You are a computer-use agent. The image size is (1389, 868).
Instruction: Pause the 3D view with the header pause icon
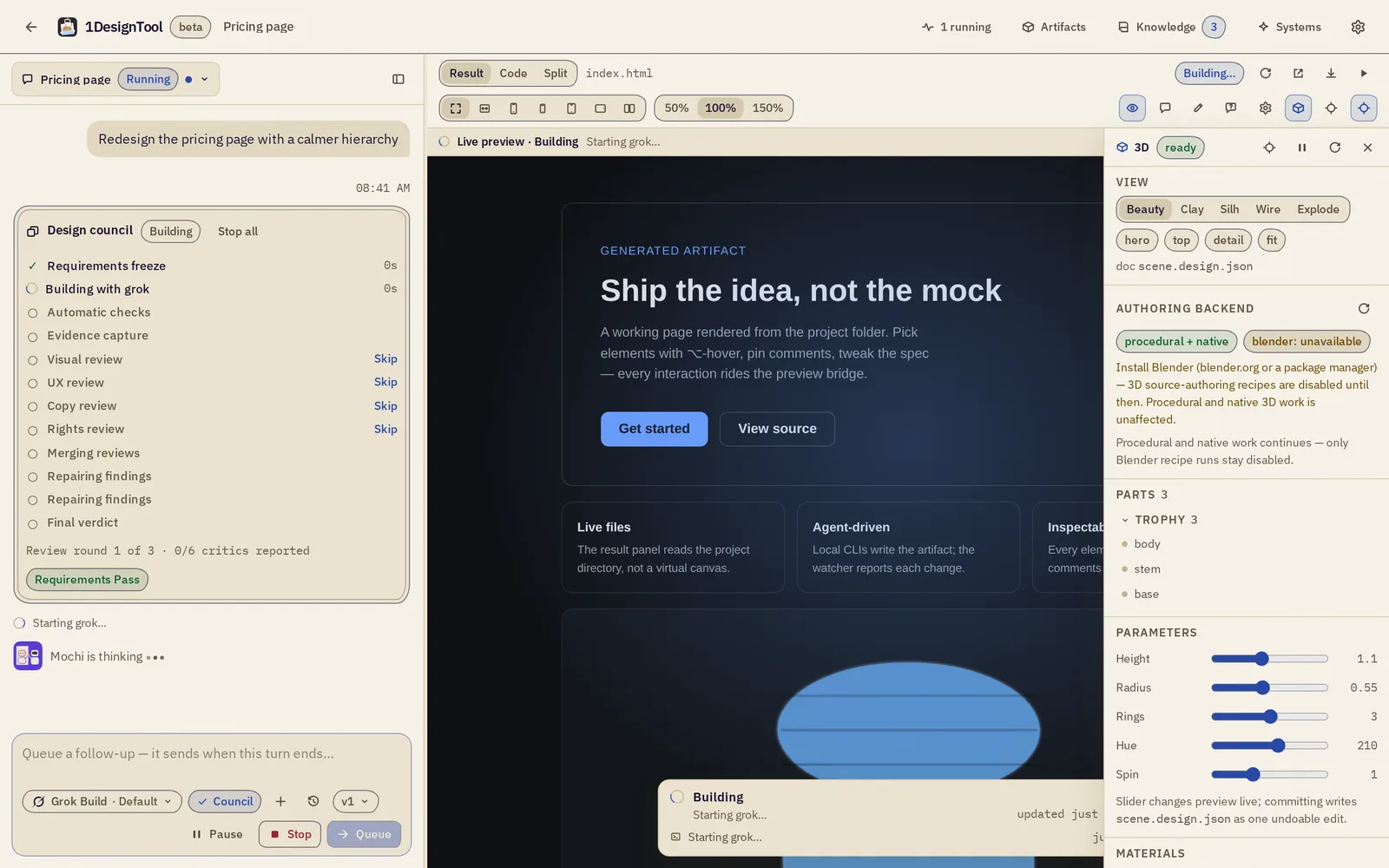click(1302, 148)
